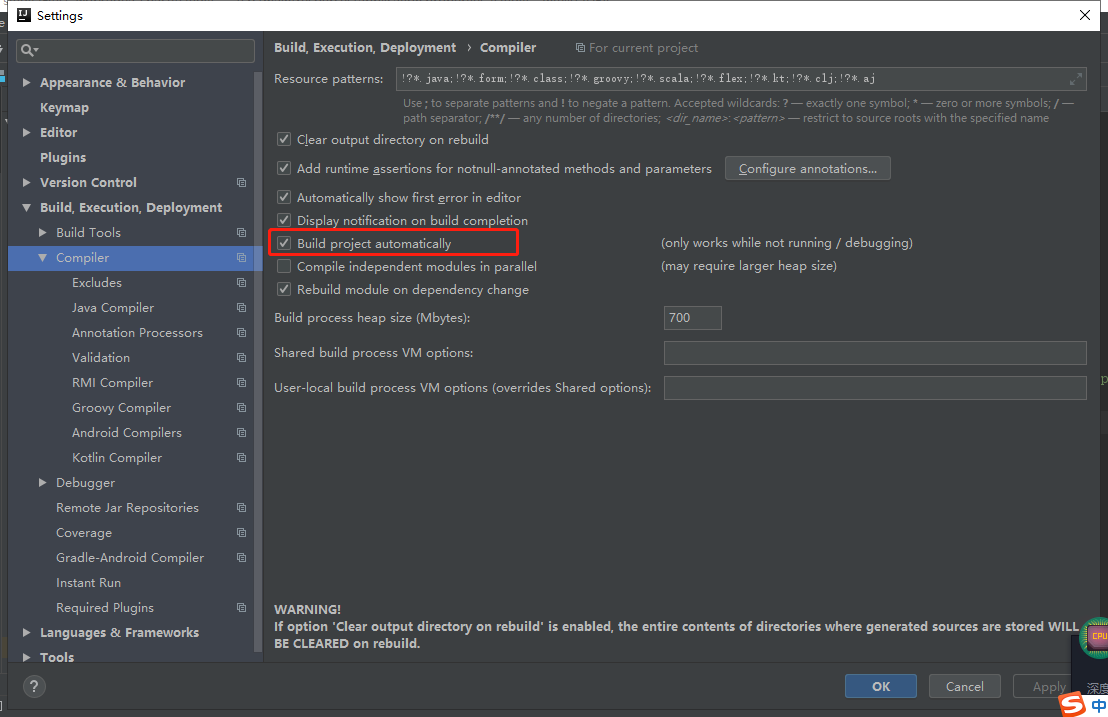Image resolution: width=1108 pixels, height=717 pixels.
Task: Click project-level icon next to Build Tools
Action: [x=242, y=232]
